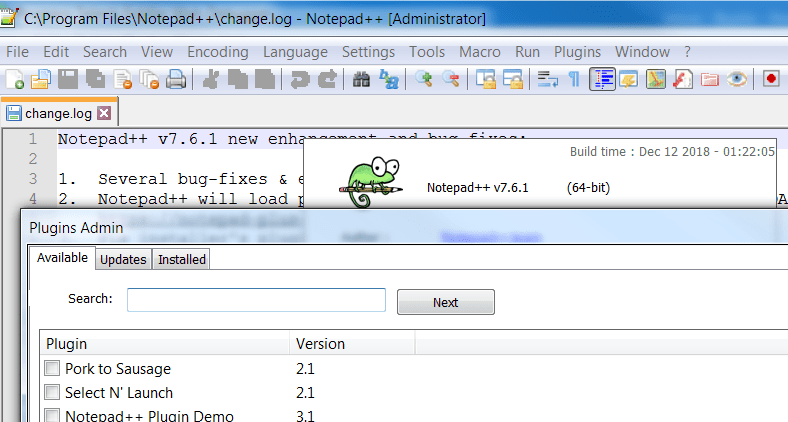Open the Language menu
788x422 pixels.
[295, 52]
